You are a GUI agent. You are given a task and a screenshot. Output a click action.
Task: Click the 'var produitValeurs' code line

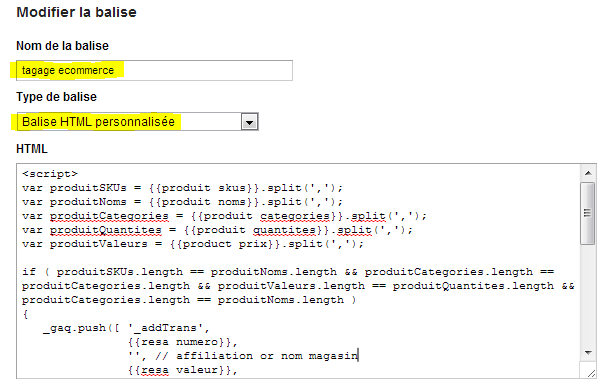click(x=193, y=244)
